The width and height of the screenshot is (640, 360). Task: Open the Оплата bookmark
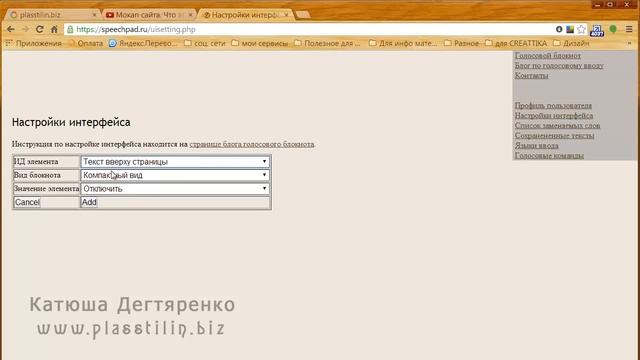[x=86, y=43]
